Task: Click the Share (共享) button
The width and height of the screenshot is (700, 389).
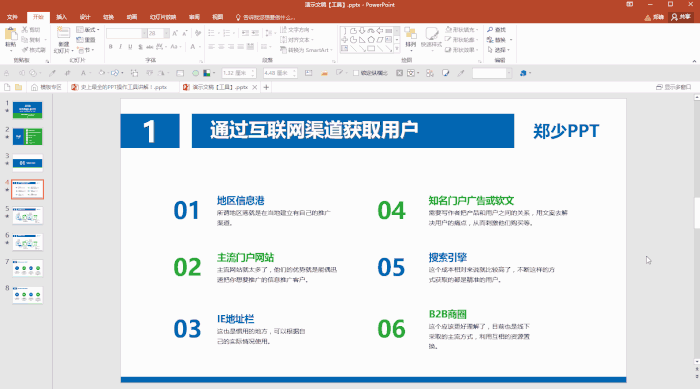Action: pyautogui.click(x=681, y=17)
